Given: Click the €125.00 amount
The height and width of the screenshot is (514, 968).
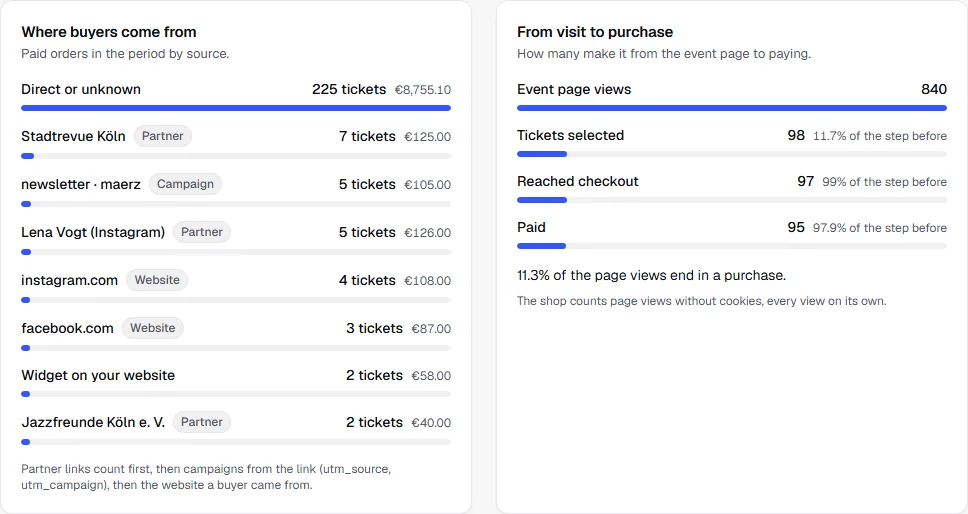Looking at the screenshot, I should pos(427,137).
